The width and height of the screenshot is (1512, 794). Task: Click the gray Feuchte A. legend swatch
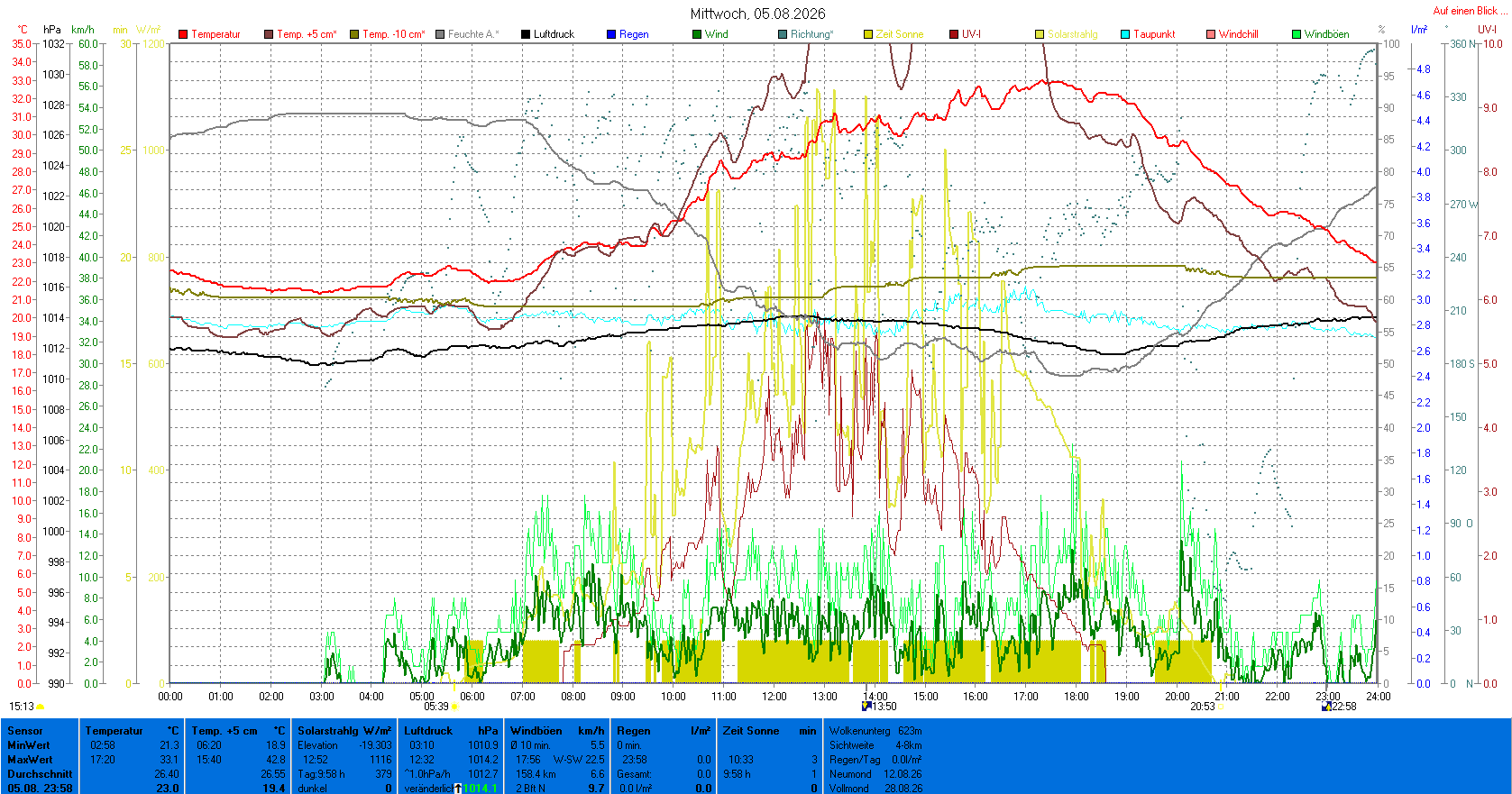440,34
